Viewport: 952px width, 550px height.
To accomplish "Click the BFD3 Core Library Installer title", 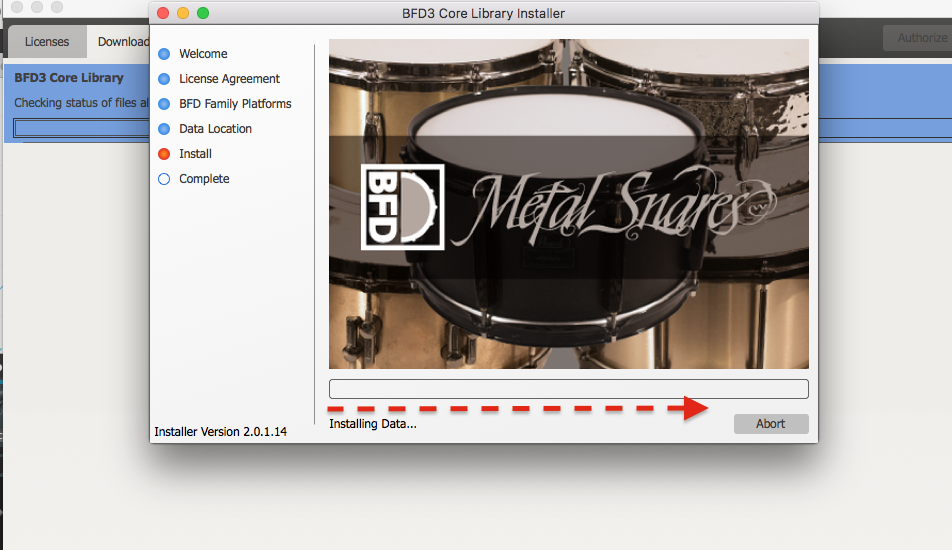I will point(483,13).
